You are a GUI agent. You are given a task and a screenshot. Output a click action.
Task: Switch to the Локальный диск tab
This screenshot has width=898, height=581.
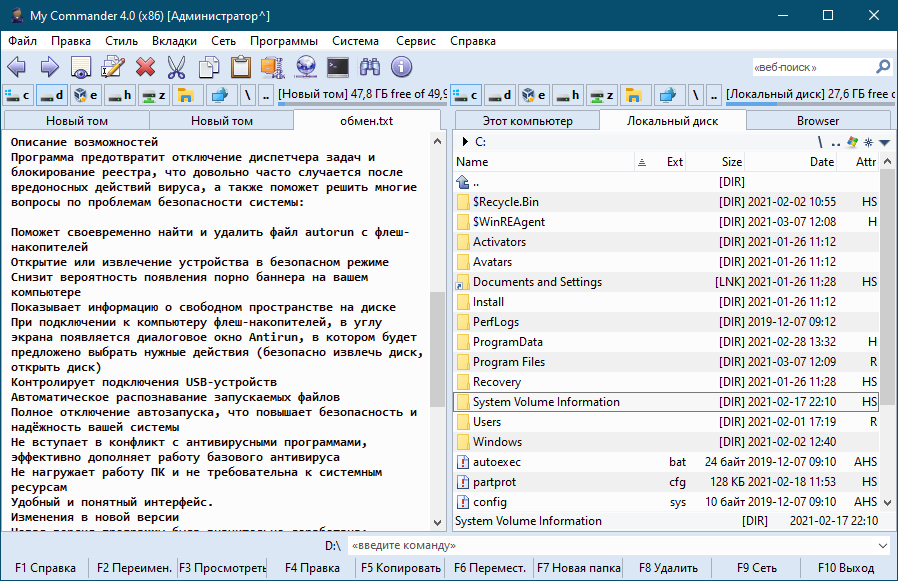672,121
